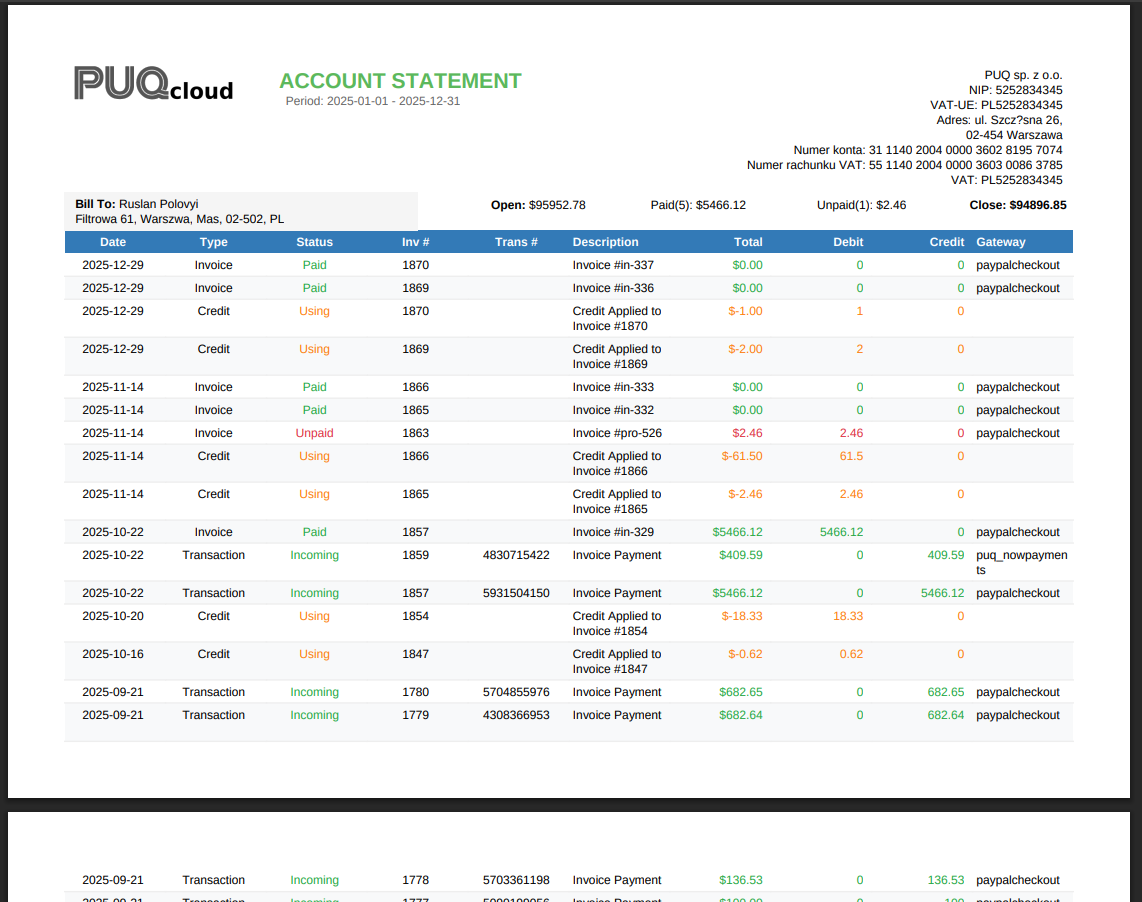The height and width of the screenshot is (902, 1142).
Task: Select transaction number 4830715422
Action: point(516,555)
